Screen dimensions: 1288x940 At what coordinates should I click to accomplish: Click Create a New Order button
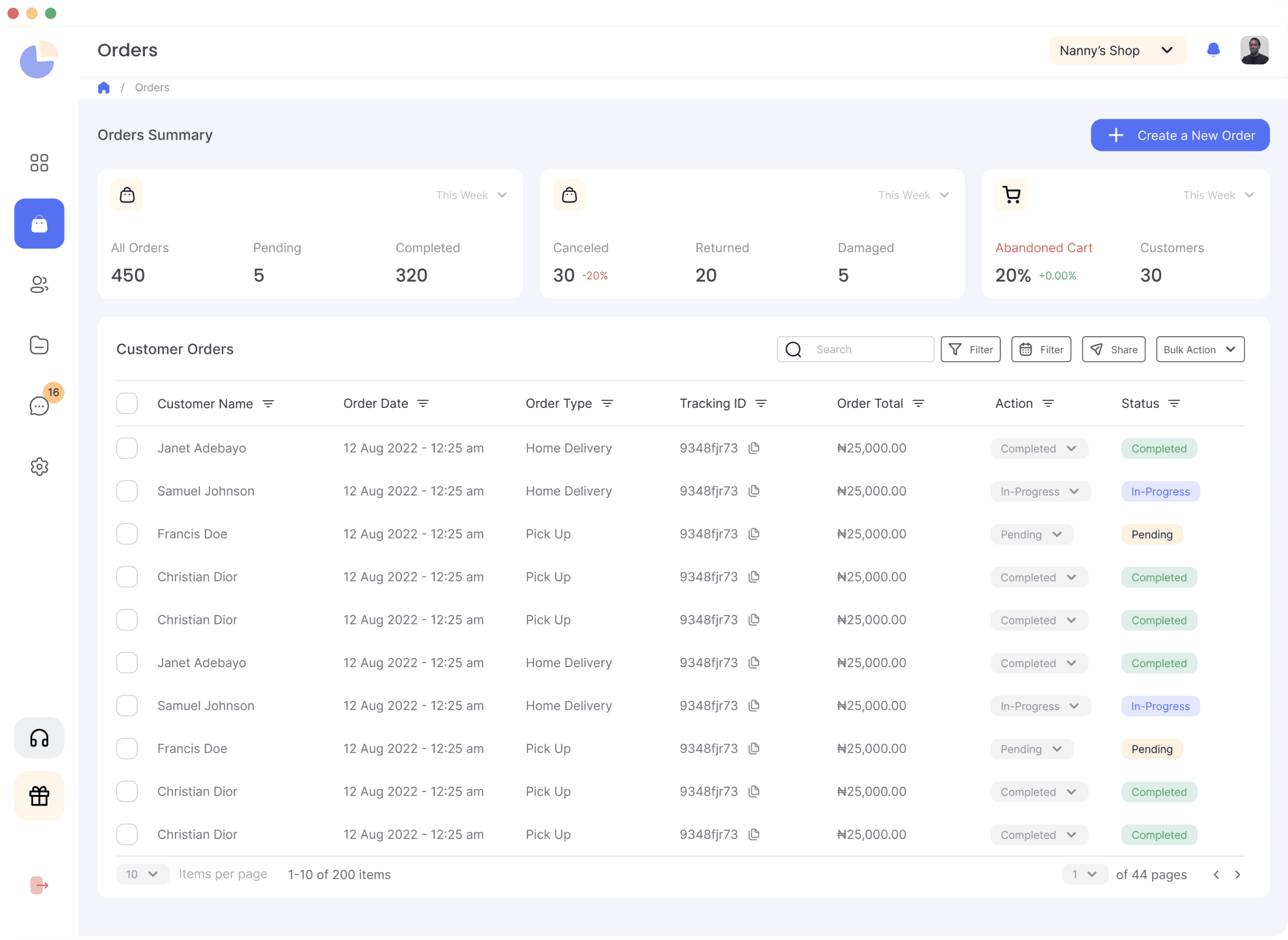(x=1180, y=136)
